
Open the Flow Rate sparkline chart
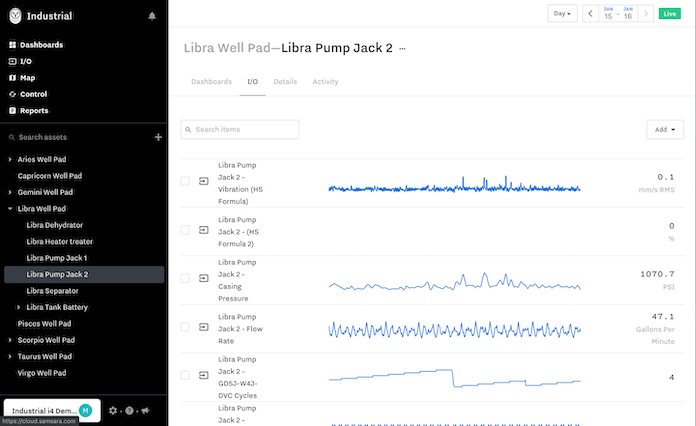[455, 330]
